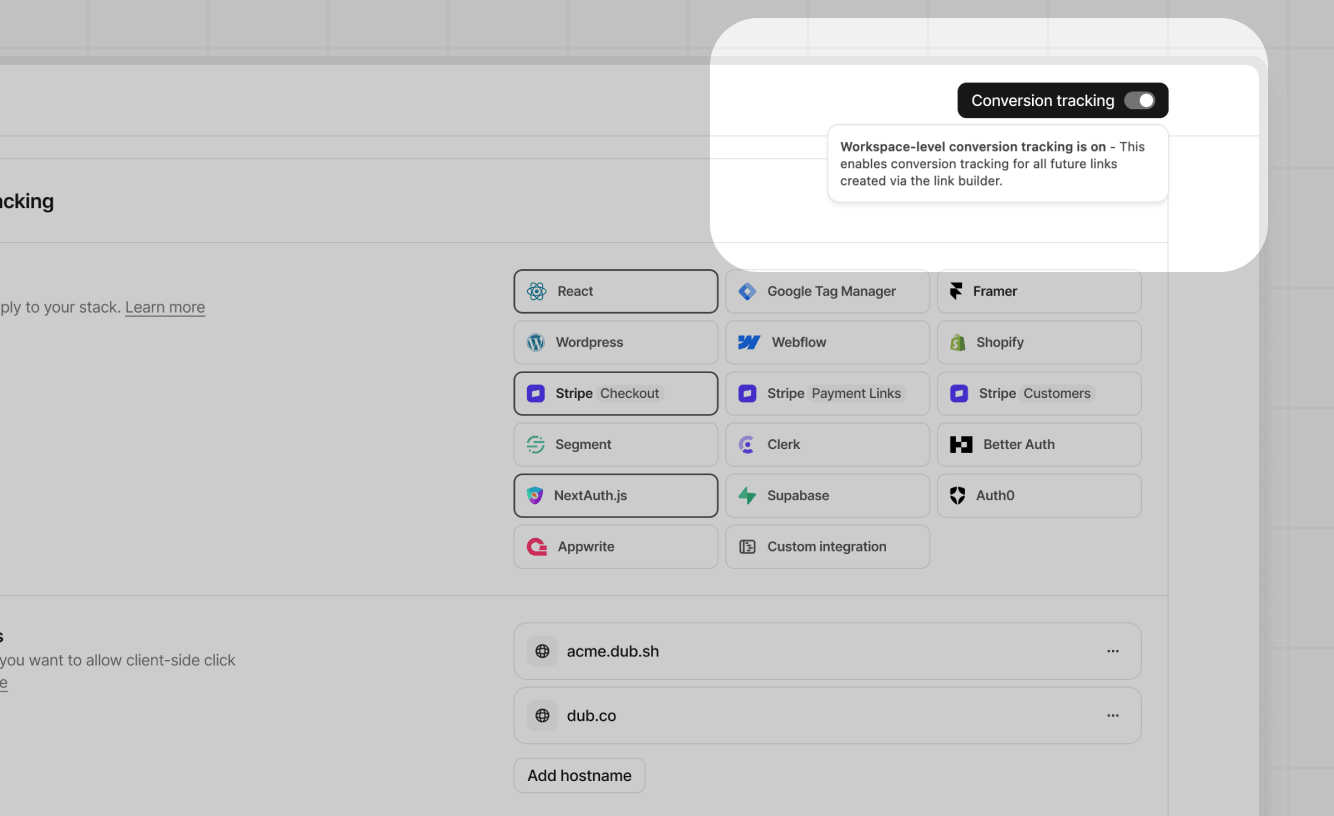The image size is (1334, 816).
Task: Click the Custom integration layout icon
Action: (747, 546)
